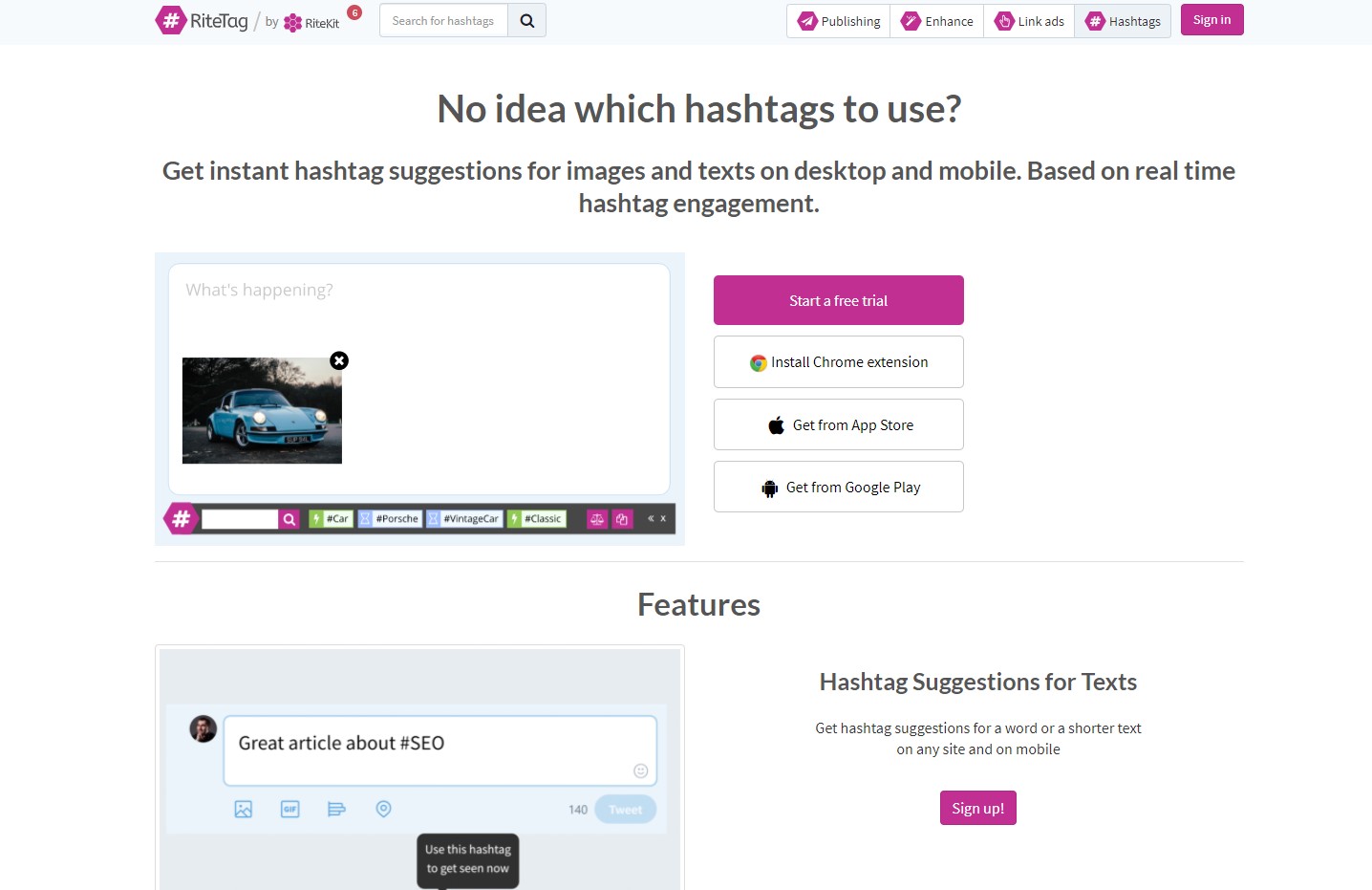
Task: Close the demo toolbar with the x icon
Action: [x=663, y=518]
